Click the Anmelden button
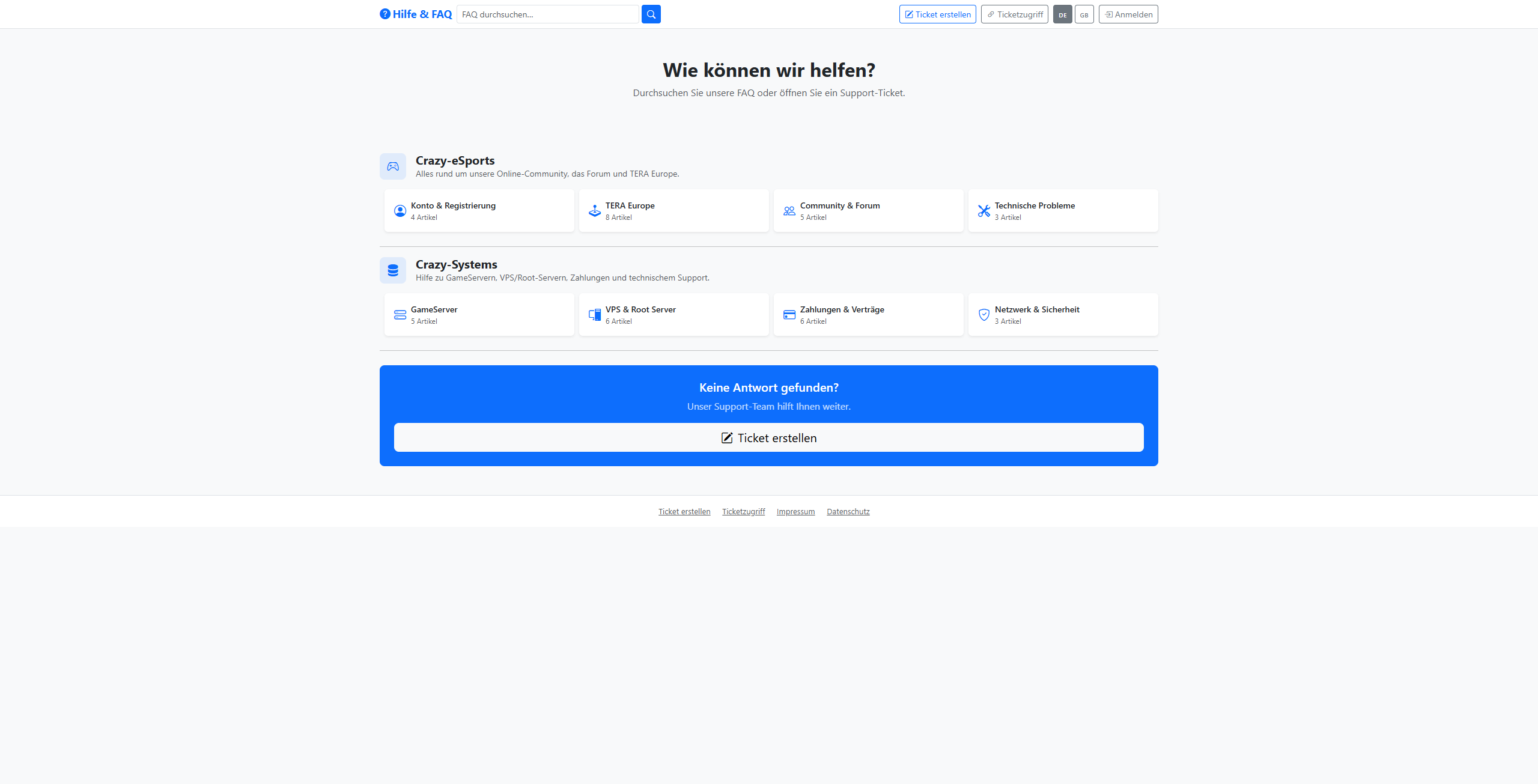1538x784 pixels. [1128, 14]
